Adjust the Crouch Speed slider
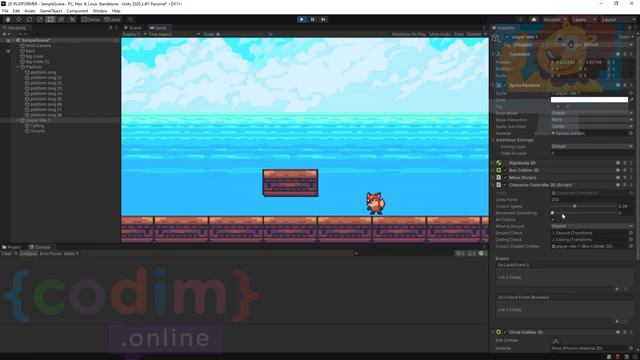 tap(583, 206)
